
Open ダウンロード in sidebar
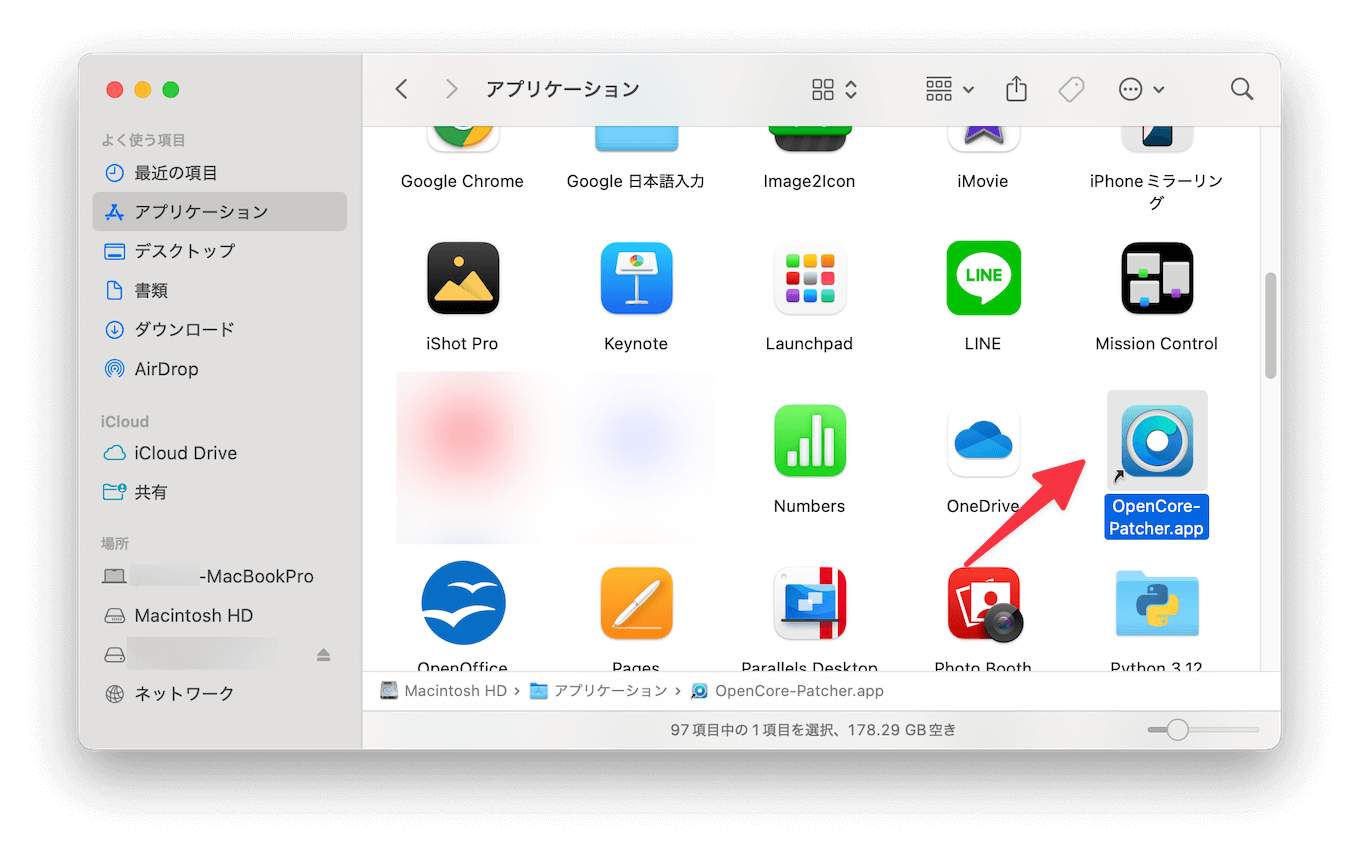pyautogui.click(x=219, y=329)
